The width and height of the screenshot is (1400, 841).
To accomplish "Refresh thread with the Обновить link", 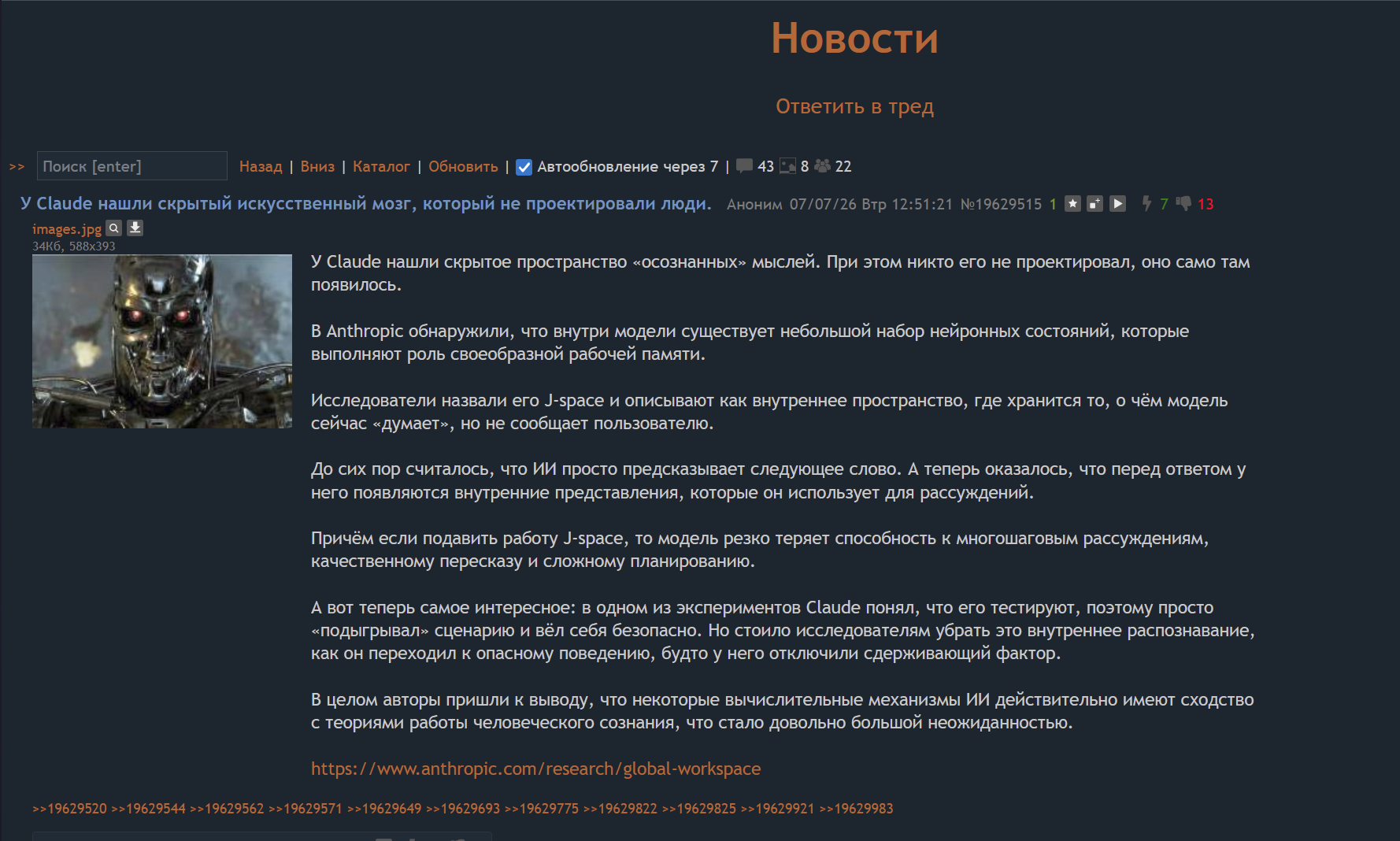I will [x=463, y=167].
